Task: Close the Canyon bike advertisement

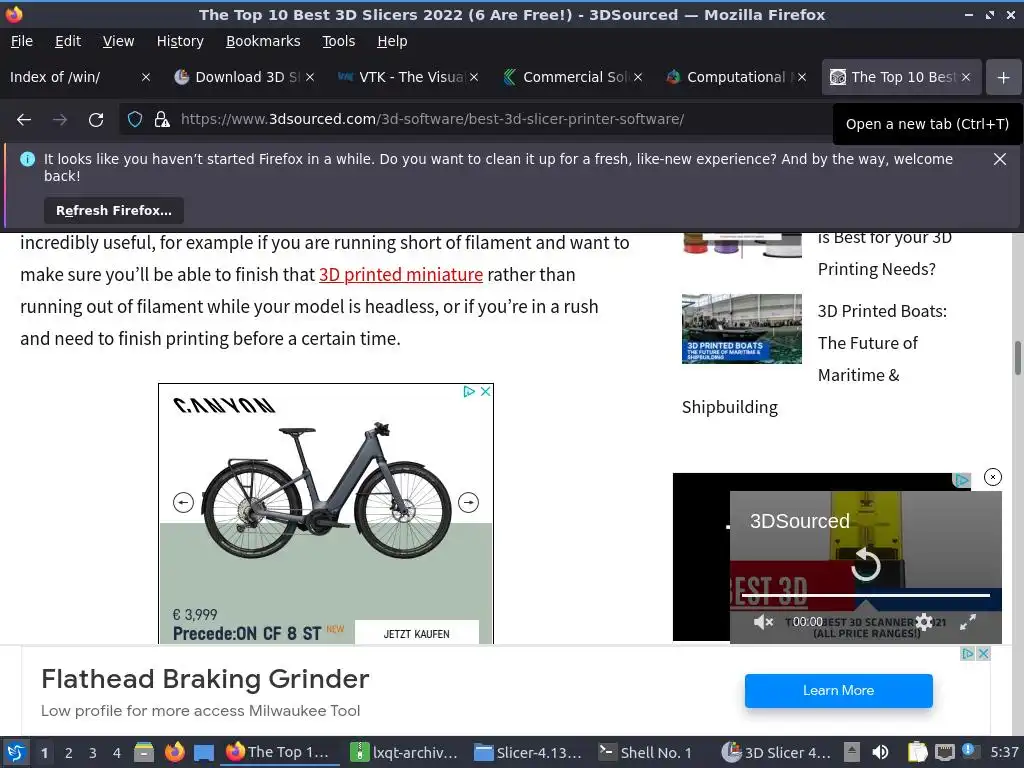Action: click(x=485, y=391)
